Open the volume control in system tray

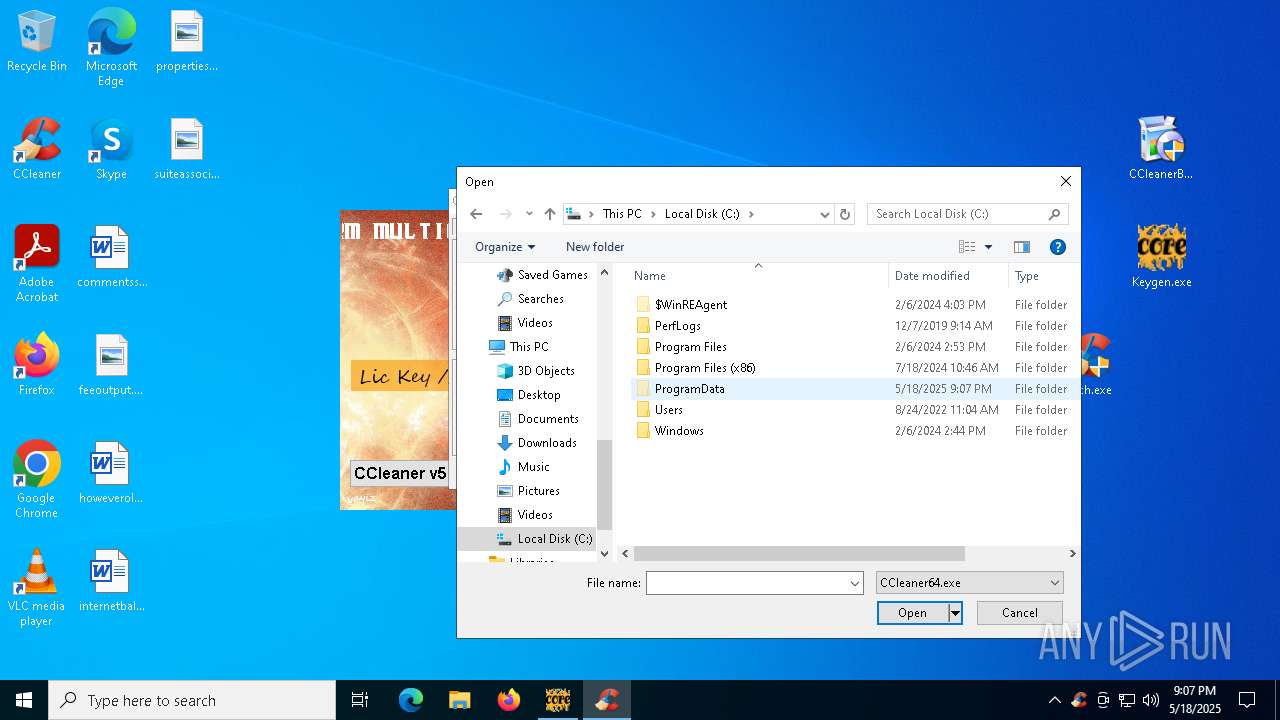1151,700
